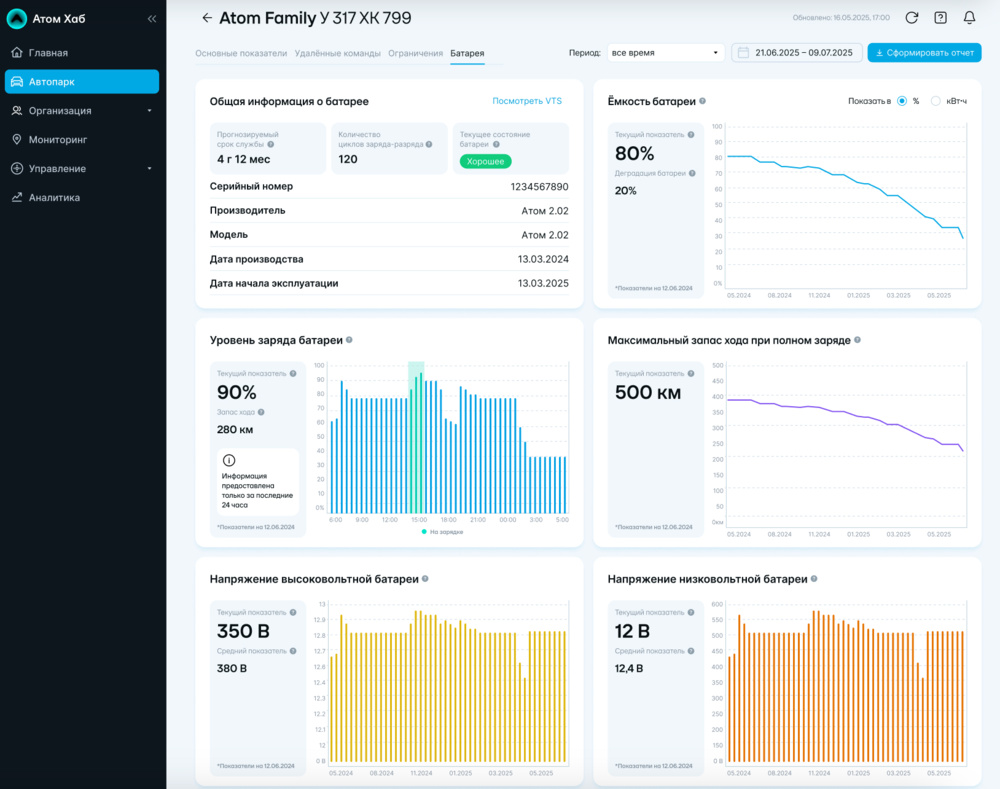Open the Период dropdown 'все время'

coord(665,53)
